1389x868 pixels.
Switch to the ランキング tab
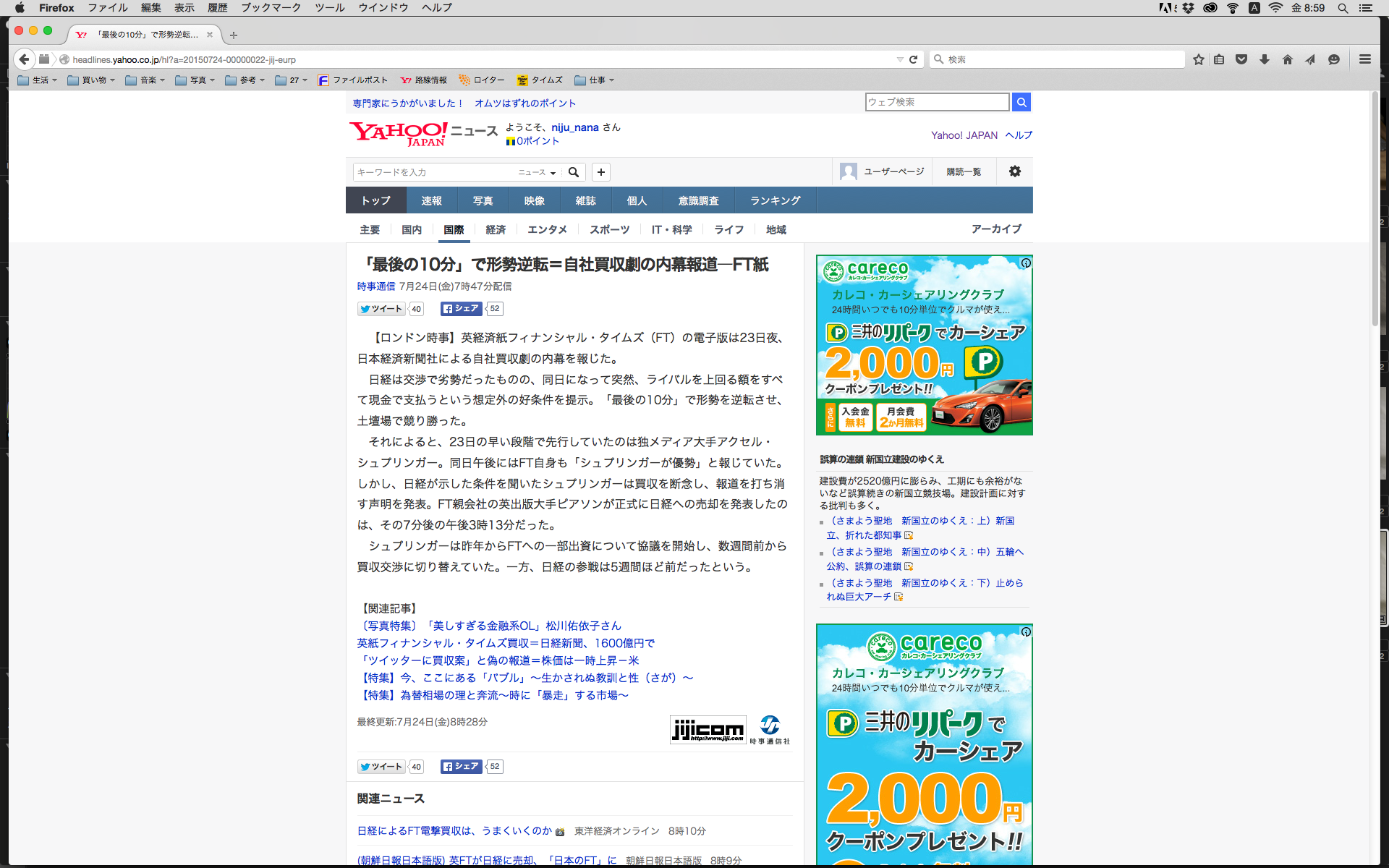pyautogui.click(x=775, y=200)
